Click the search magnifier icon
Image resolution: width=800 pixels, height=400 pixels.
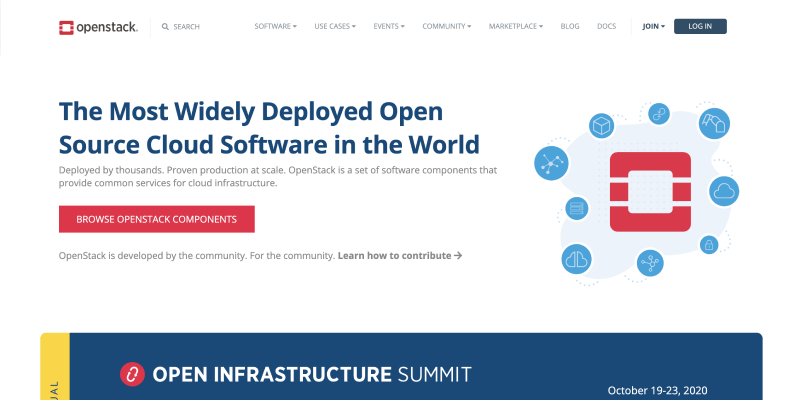(165, 27)
